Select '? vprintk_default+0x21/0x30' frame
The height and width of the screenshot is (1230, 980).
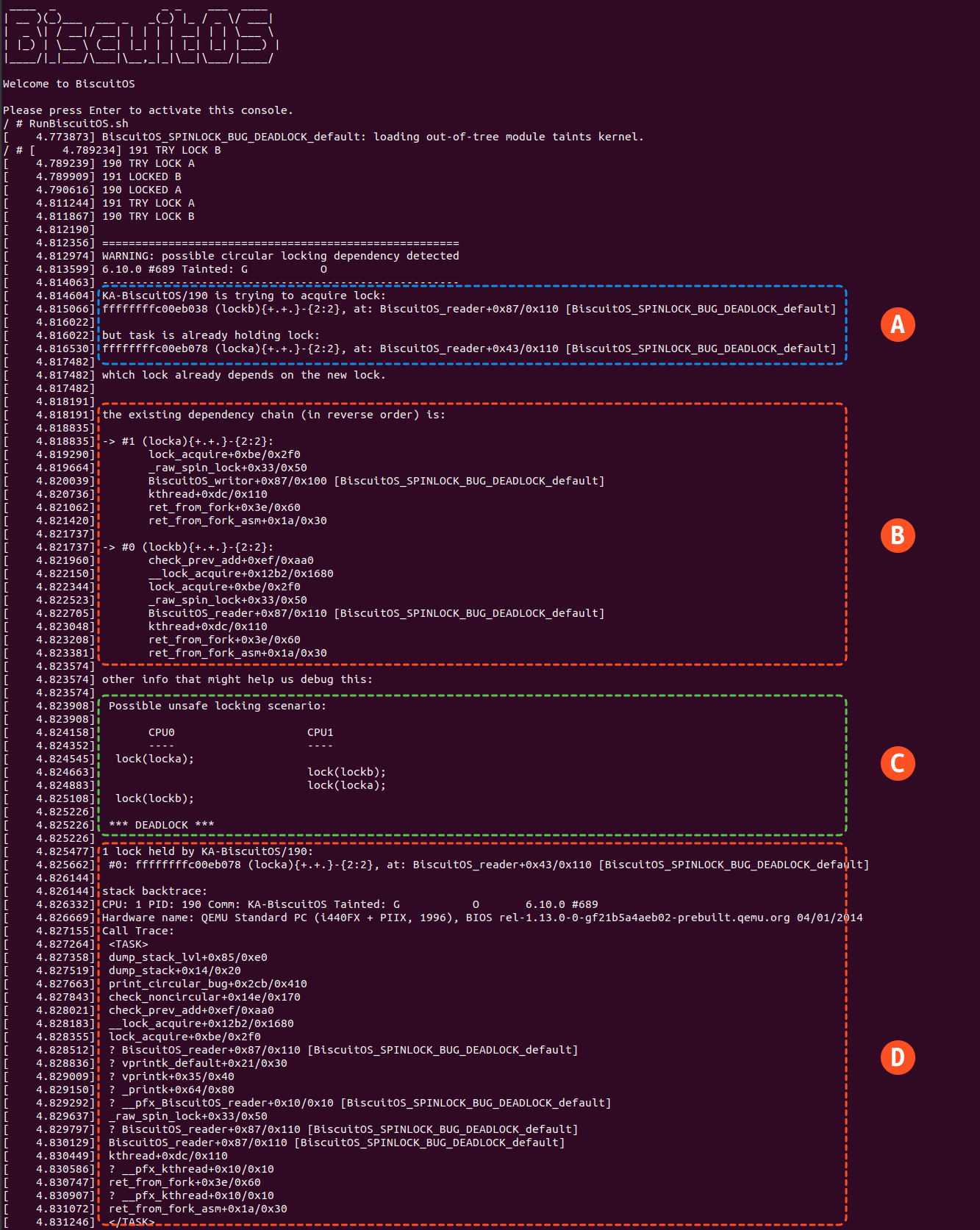[198, 1063]
